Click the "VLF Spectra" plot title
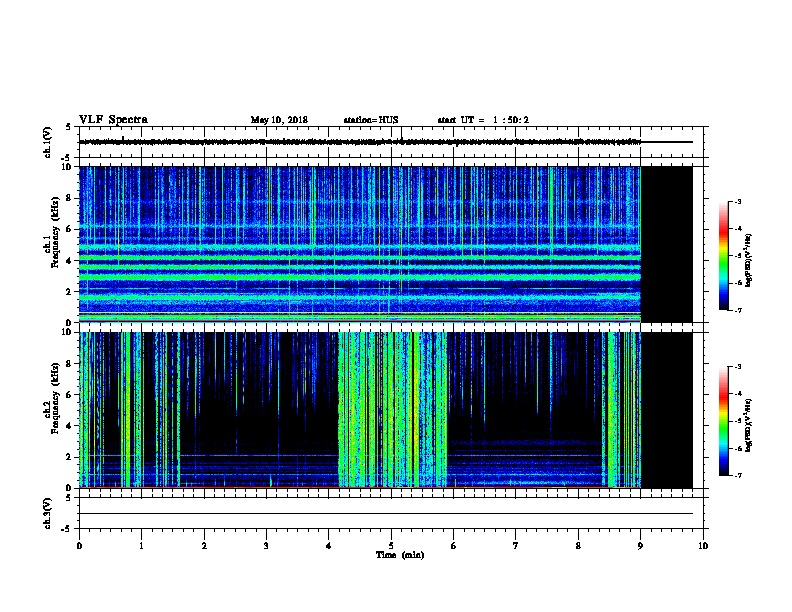The height and width of the screenshot is (612, 792). pos(113,120)
